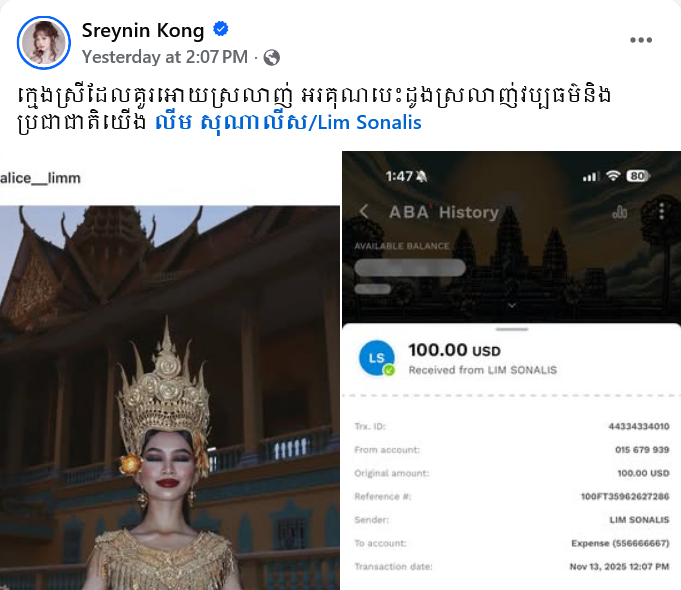
Task: Open the post options three-dot menu
Action: (x=641, y=40)
